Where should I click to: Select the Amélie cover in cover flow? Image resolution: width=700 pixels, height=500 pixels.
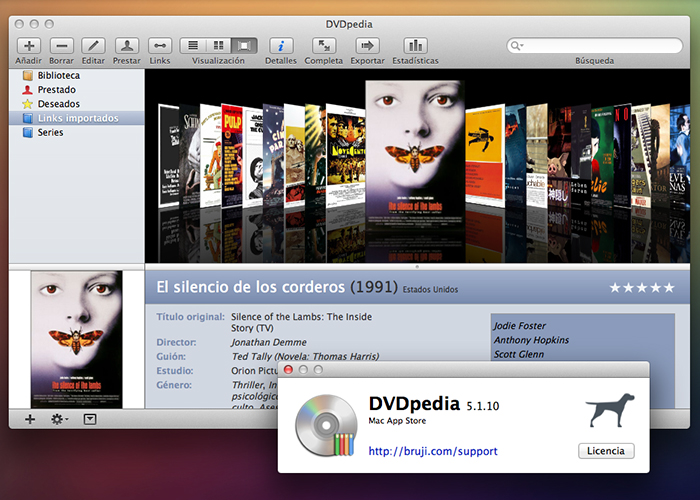pyautogui.click(x=602, y=157)
